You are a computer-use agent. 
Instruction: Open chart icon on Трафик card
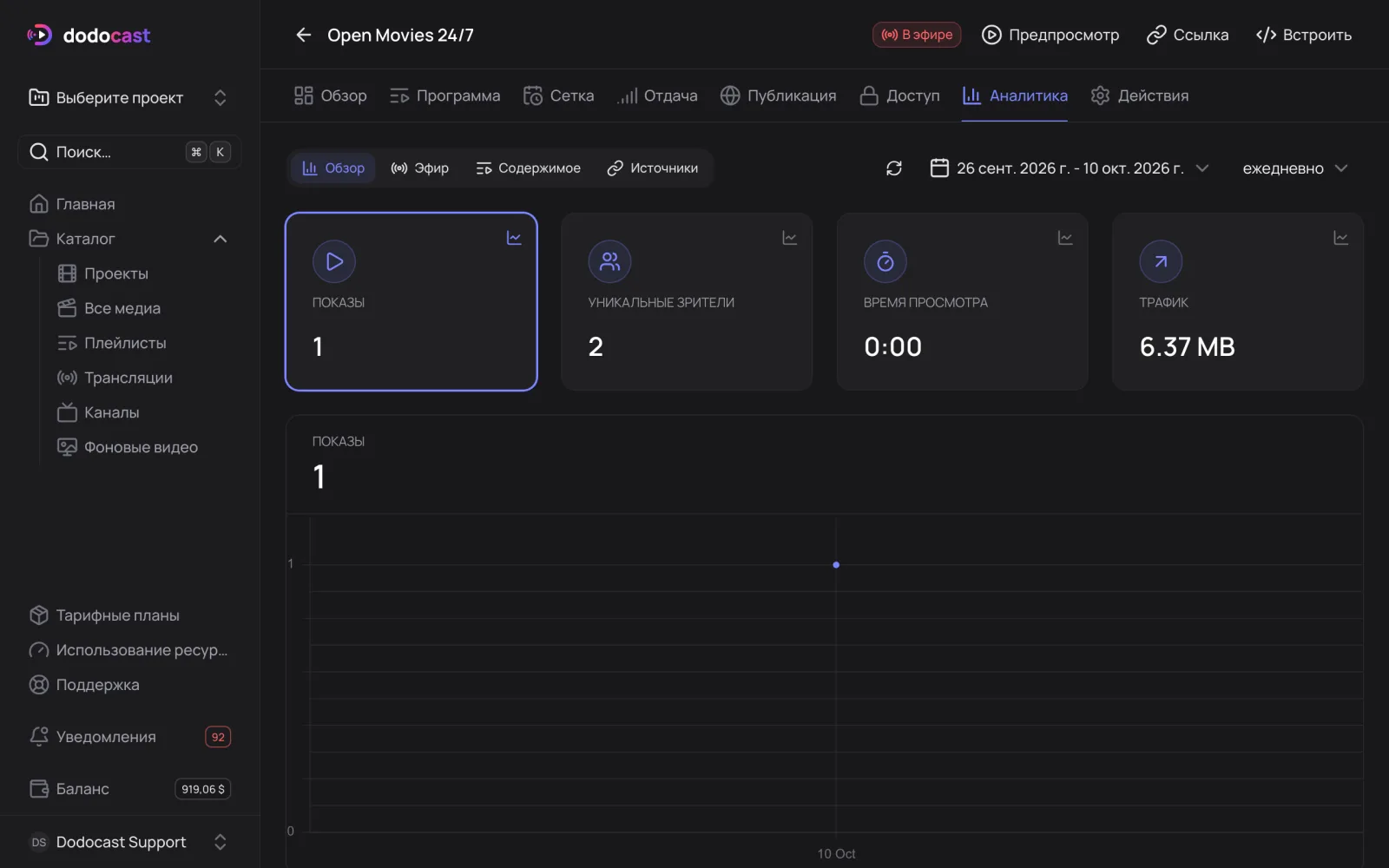[1340, 238]
